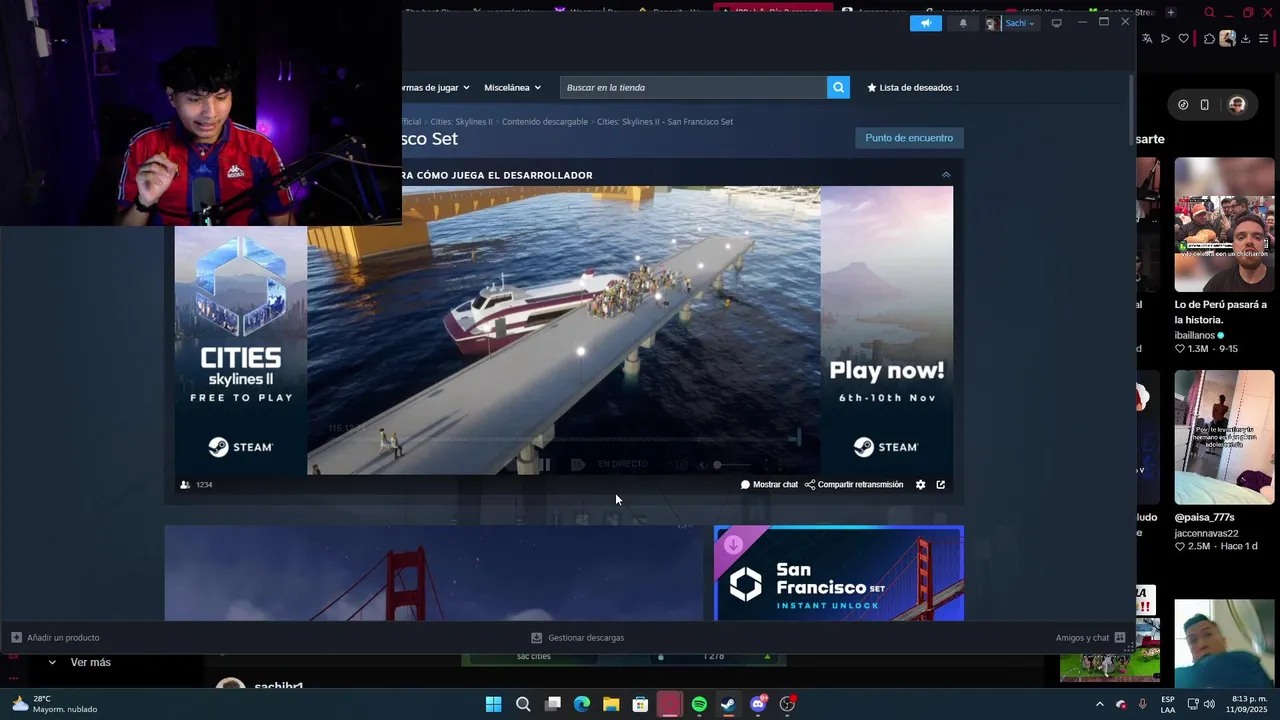The height and width of the screenshot is (720, 1280).
Task: Open 'Cities: Skylines II' breadcrumb link
Action: [461, 121]
